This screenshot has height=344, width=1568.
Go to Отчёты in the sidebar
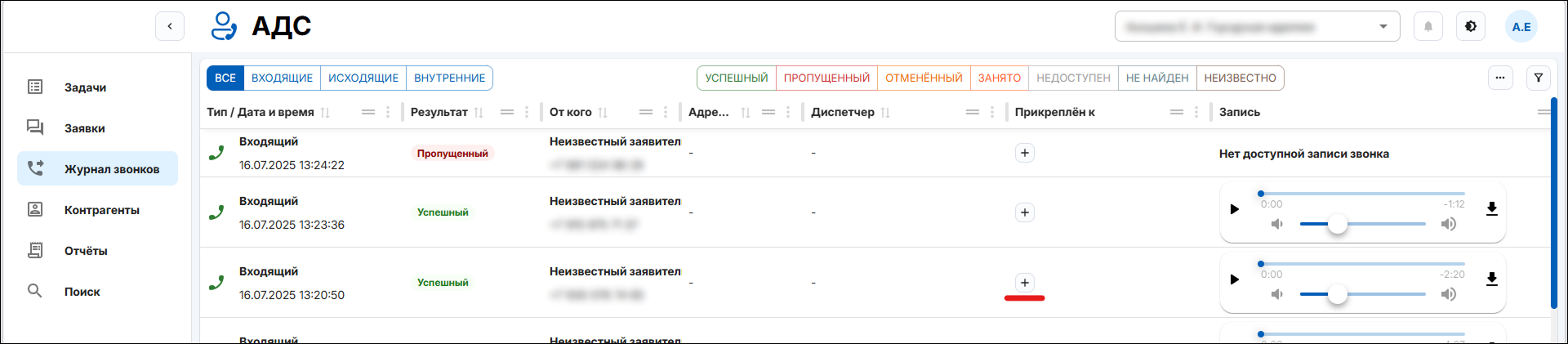(x=86, y=251)
